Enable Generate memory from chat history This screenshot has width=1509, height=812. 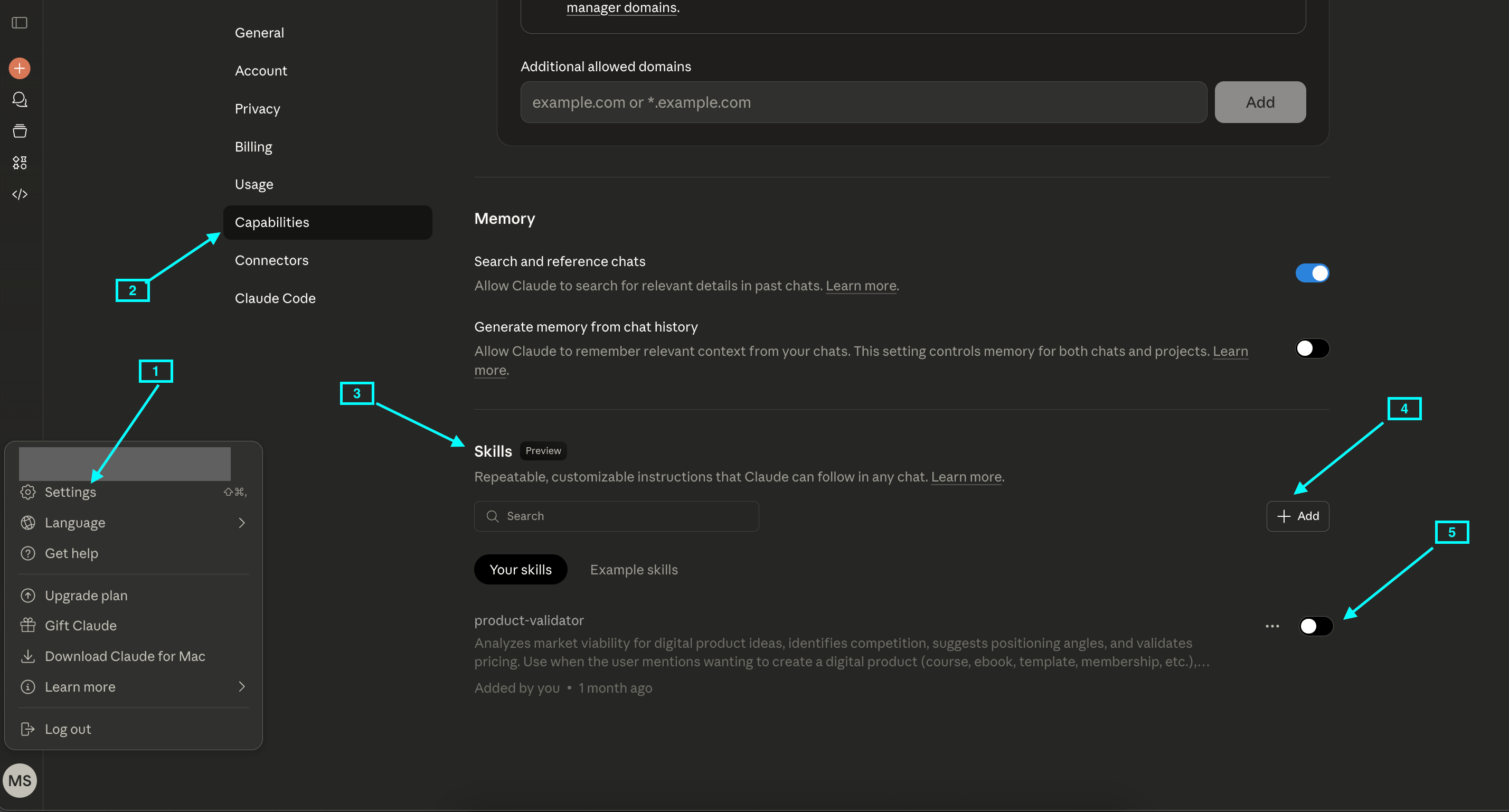(x=1312, y=348)
